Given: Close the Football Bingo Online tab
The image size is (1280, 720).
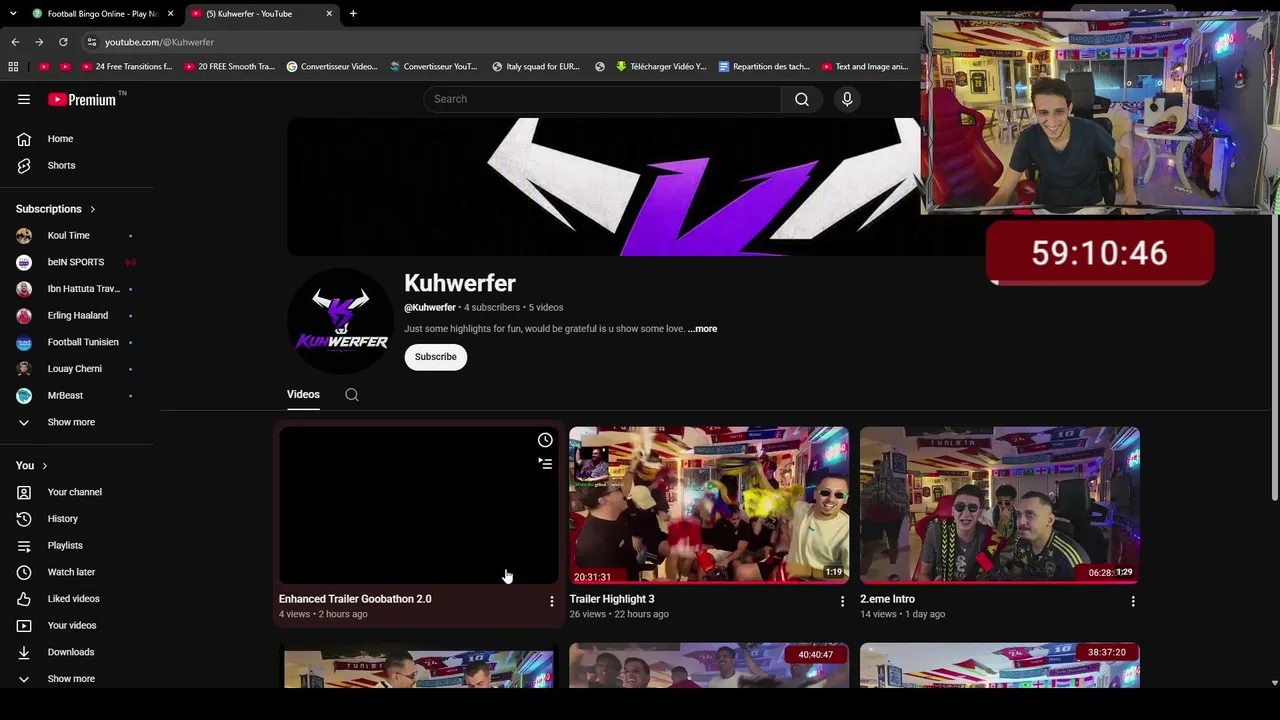Looking at the screenshot, I should tap(170, 14).
